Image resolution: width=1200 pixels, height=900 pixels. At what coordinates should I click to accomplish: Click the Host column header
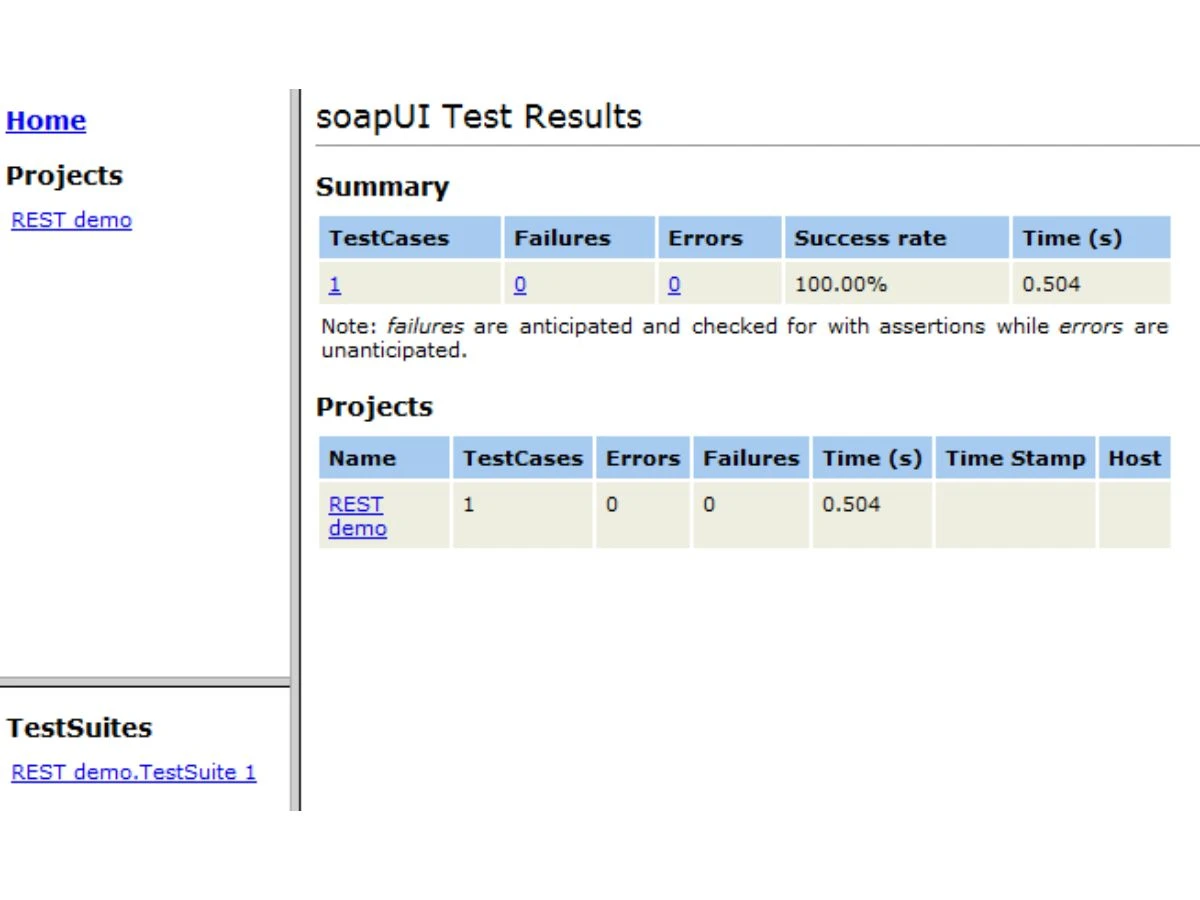point(1134,458)
